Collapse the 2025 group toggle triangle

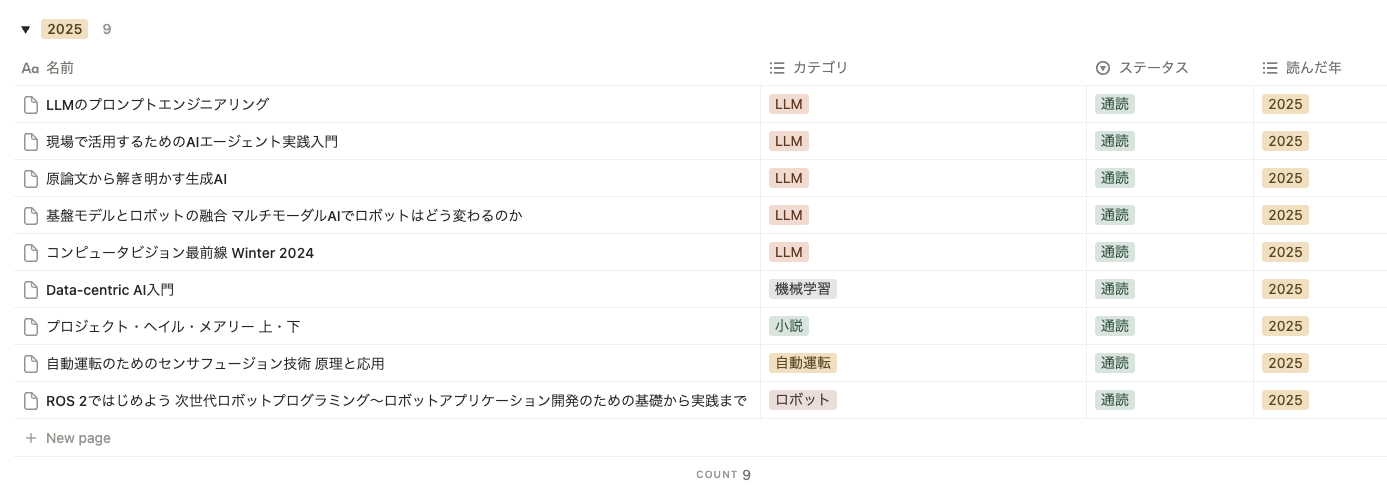tap(26, 30)
